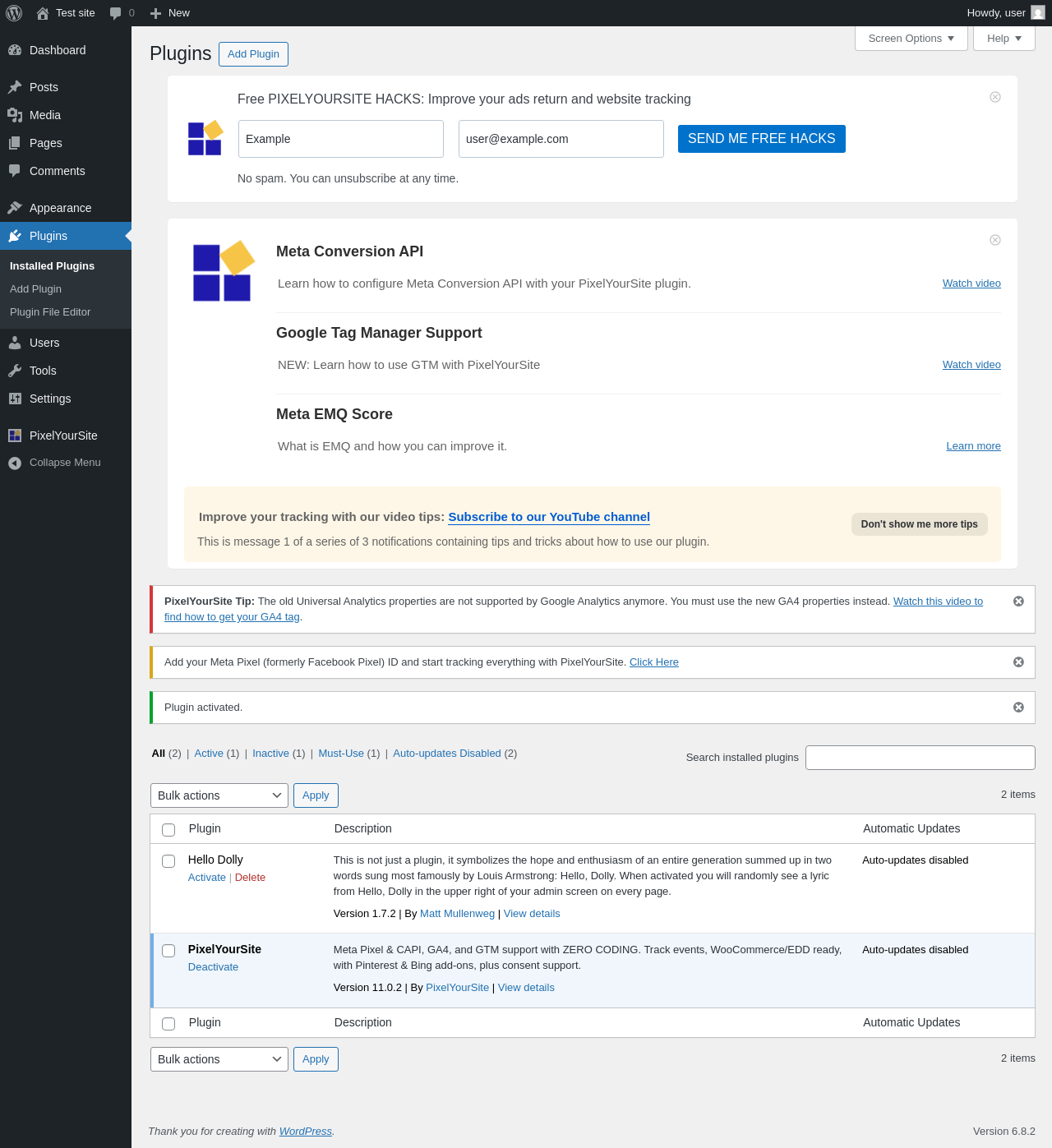Click the WordPress logo in admin bar
The image size is (1052, 1148).
coord(14,13)
